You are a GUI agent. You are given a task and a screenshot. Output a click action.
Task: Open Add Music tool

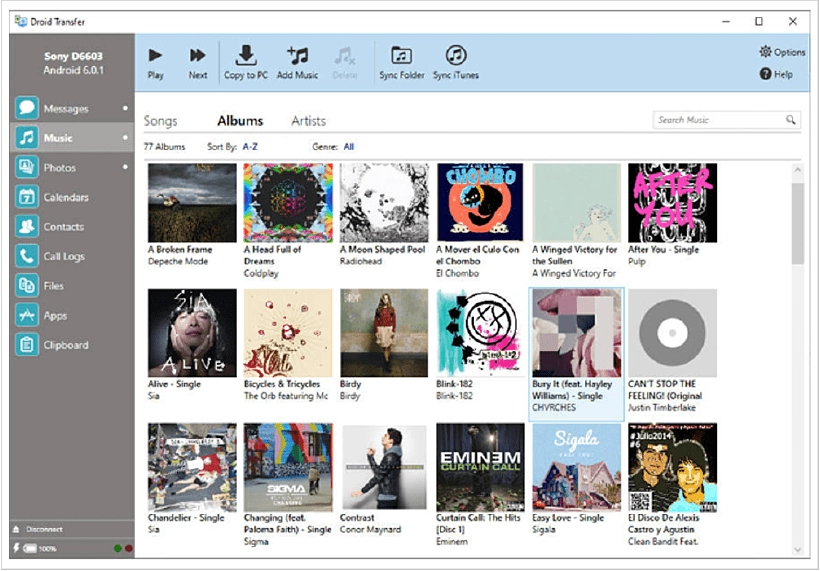tap(298, 63)
